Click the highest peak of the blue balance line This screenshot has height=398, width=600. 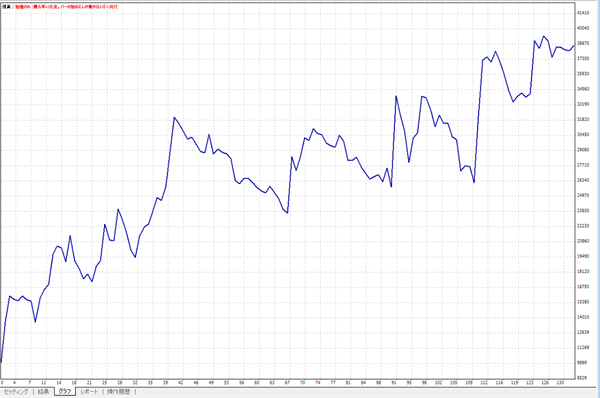click(543, 36)
